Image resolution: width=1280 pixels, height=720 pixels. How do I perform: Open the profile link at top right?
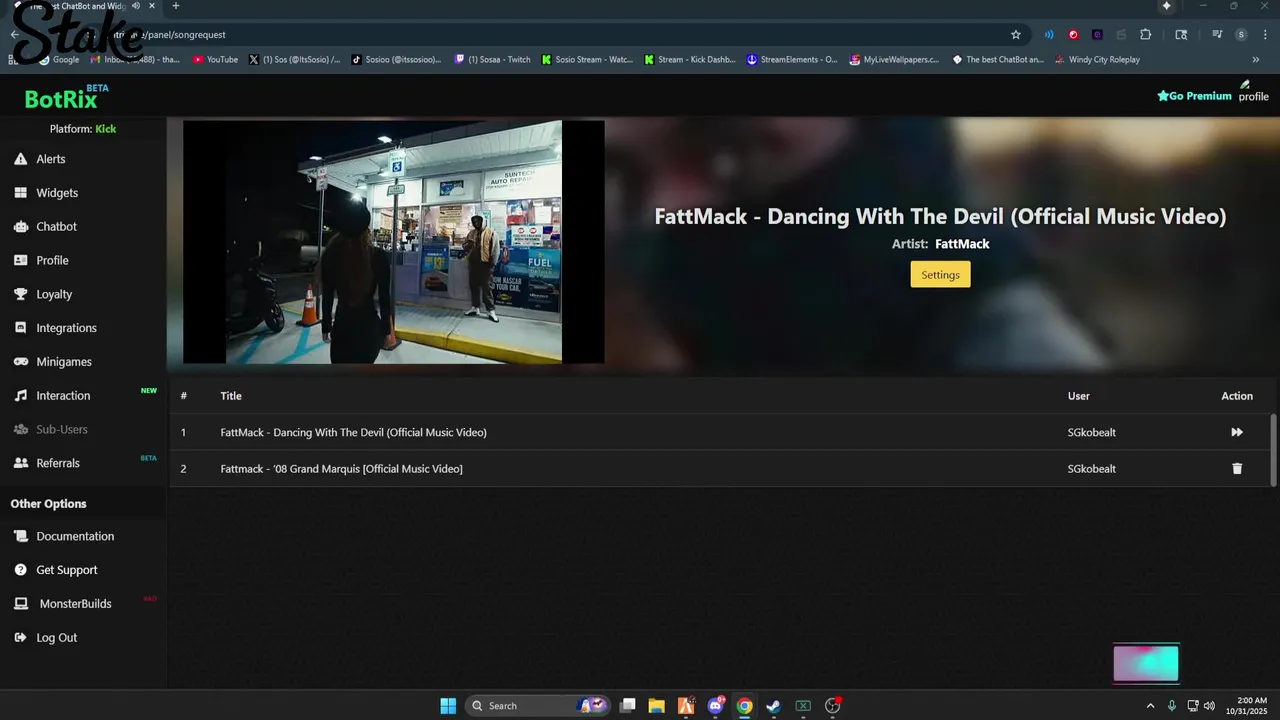point(1253,92)
